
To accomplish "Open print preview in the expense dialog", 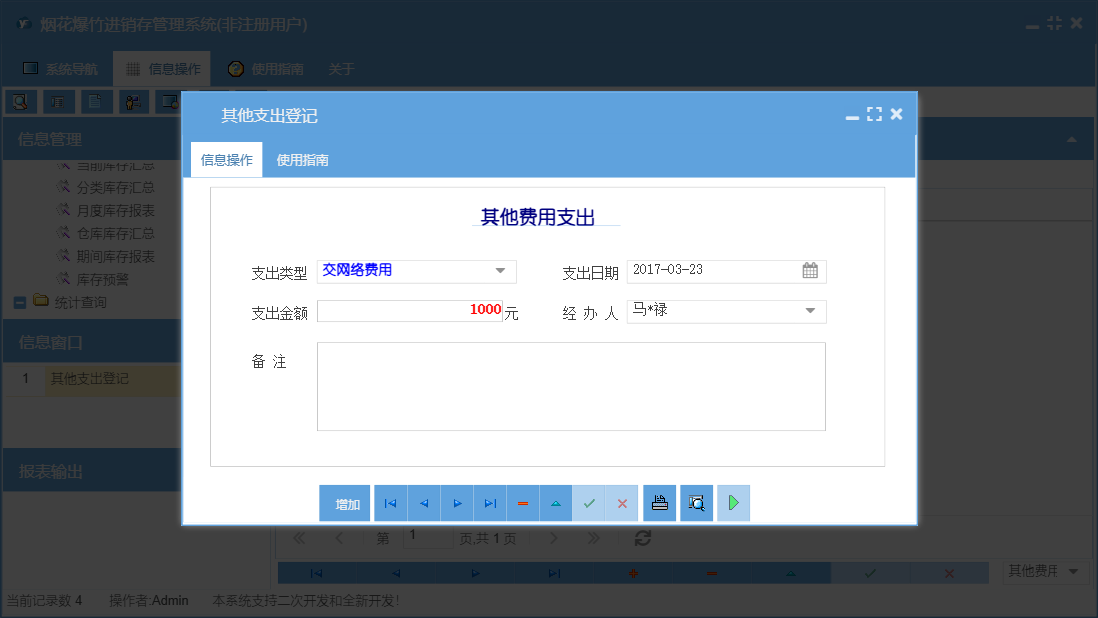I will (696, 503).
